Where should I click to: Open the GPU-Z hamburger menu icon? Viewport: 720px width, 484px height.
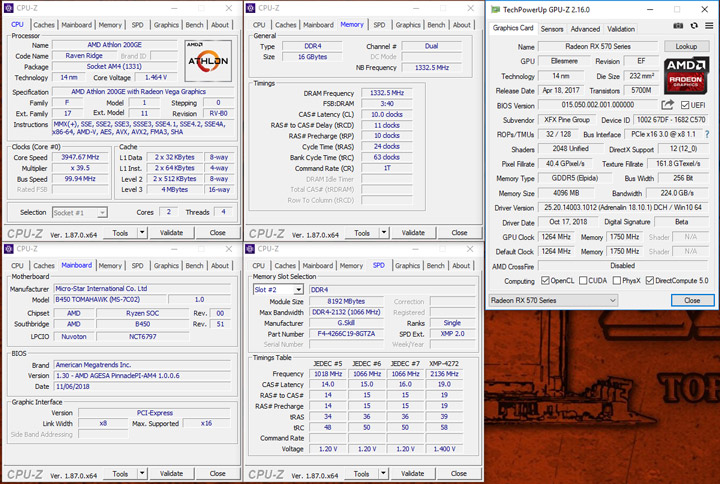[x=709, y=26]
